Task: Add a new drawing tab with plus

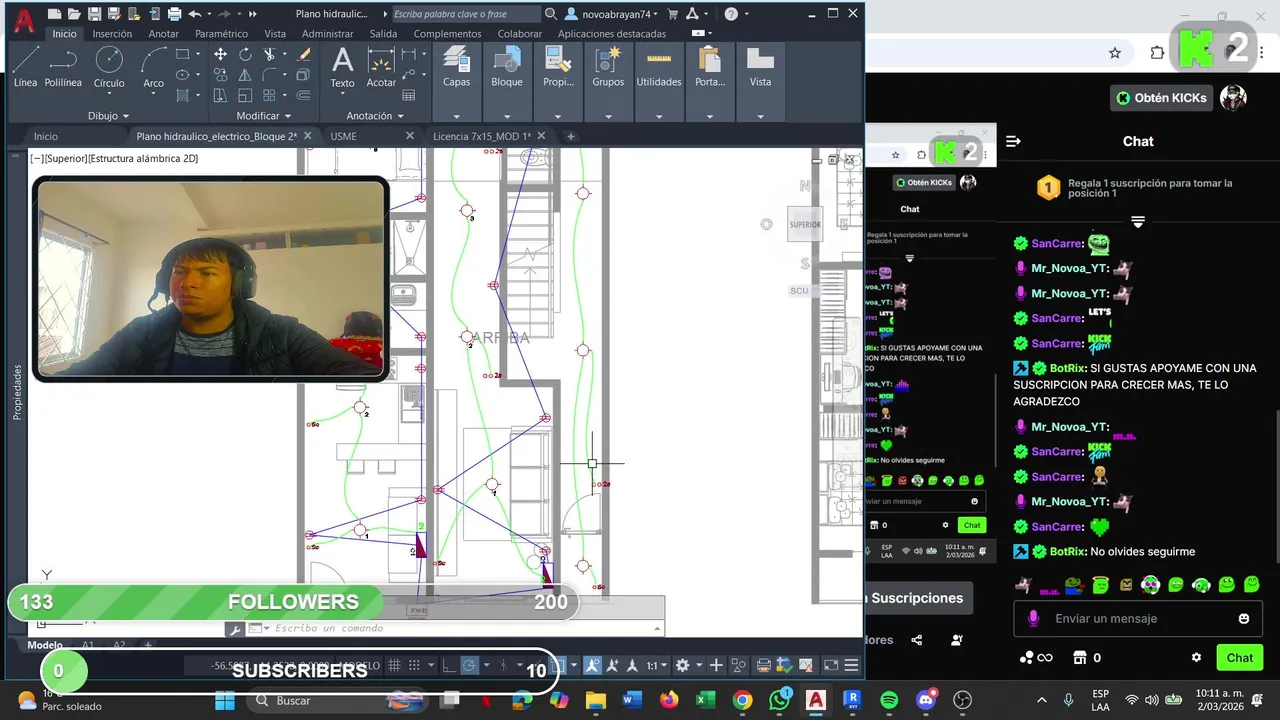Action: 570,136
